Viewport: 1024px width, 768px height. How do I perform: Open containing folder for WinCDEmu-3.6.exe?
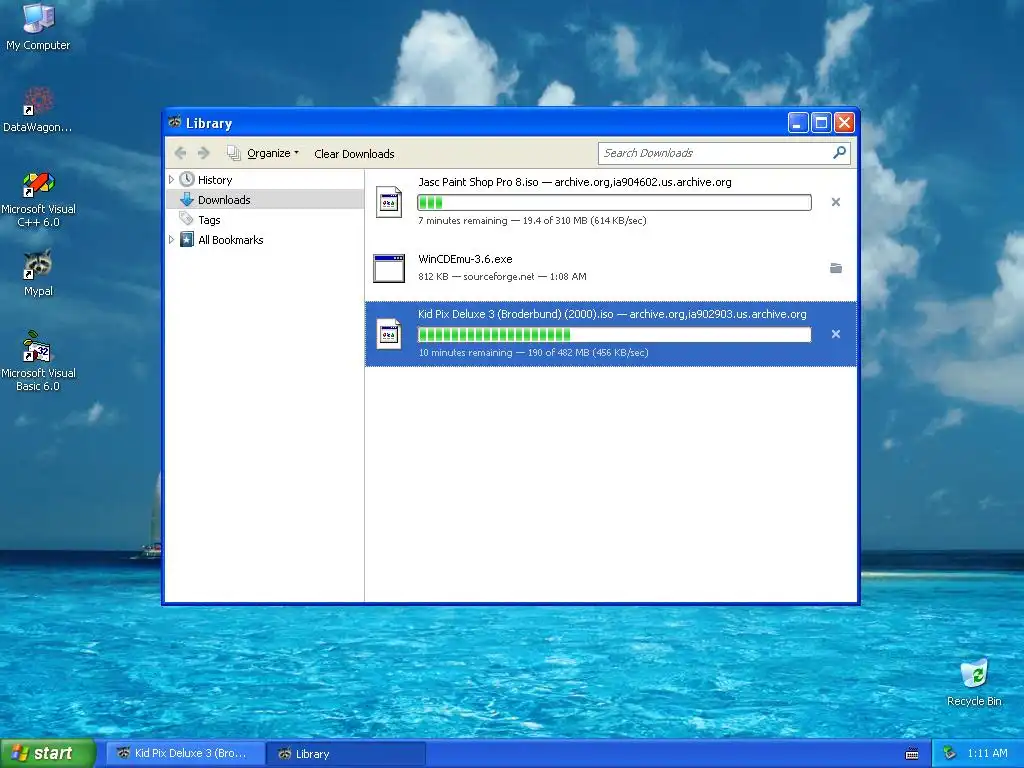coord(835,268)
